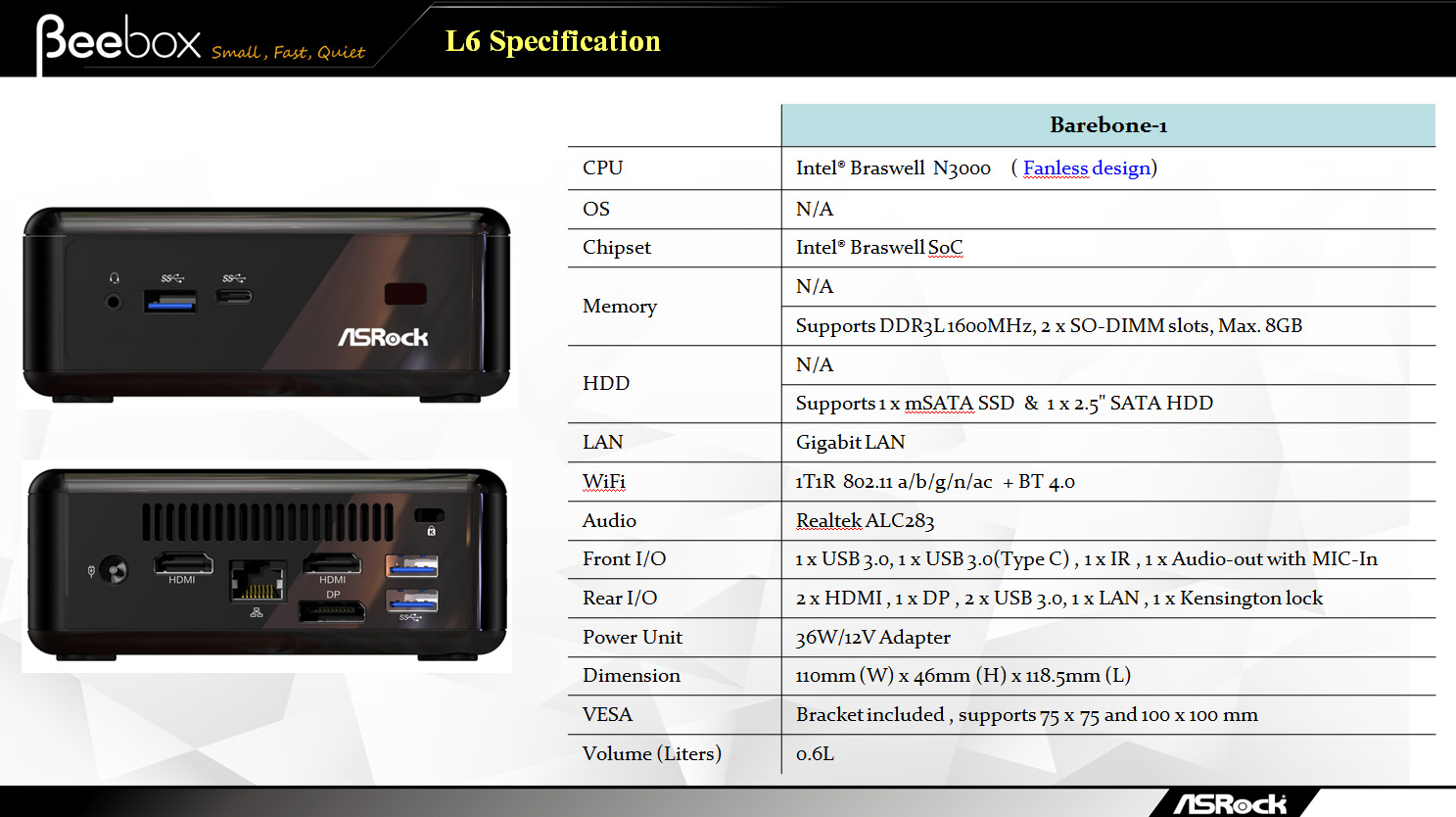The image size is (1456, 817).
Task: Click the DC power jack on rear panel
Action: coord(115,570)
